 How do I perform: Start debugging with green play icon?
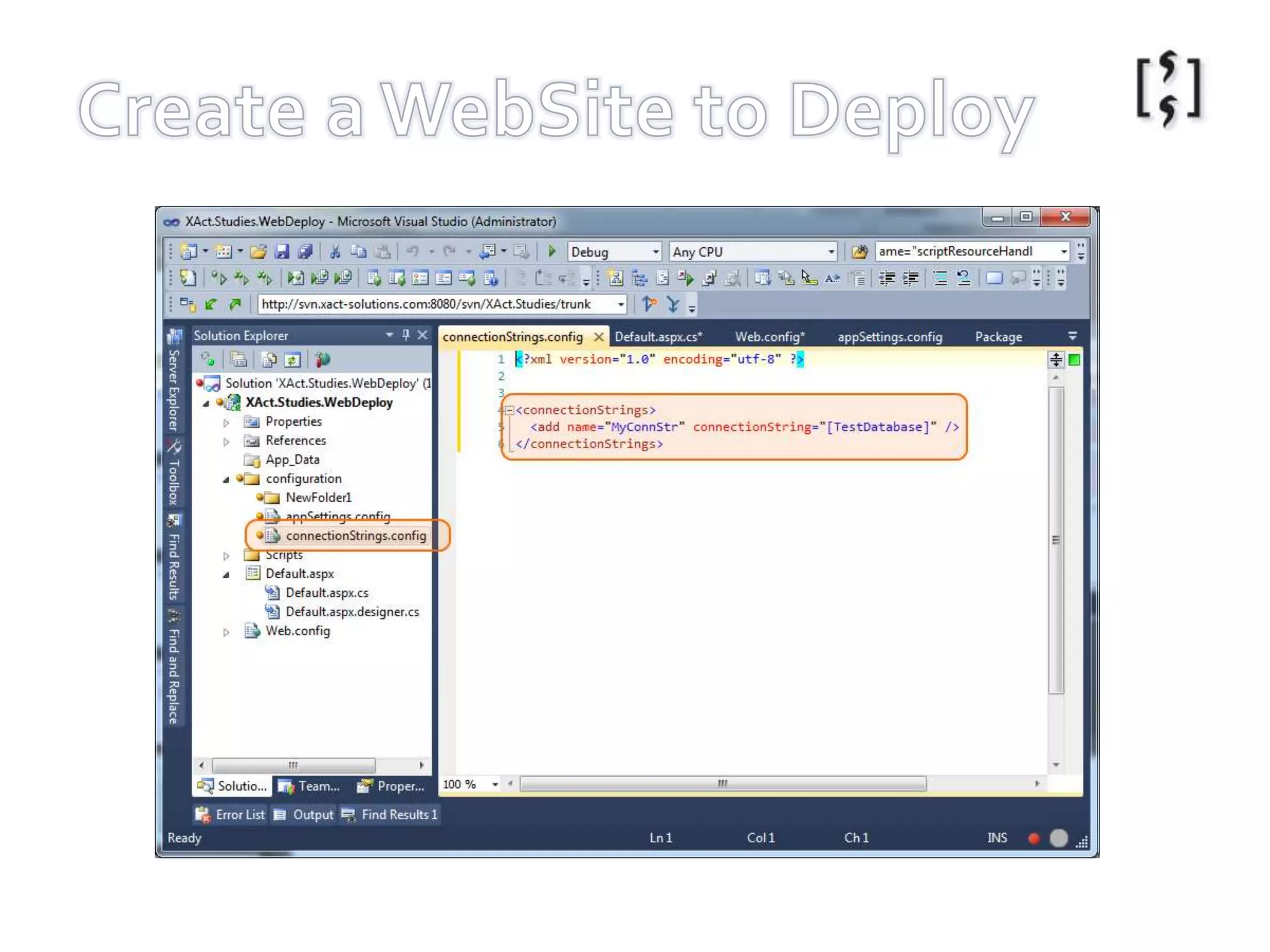(x=552, y=251)
